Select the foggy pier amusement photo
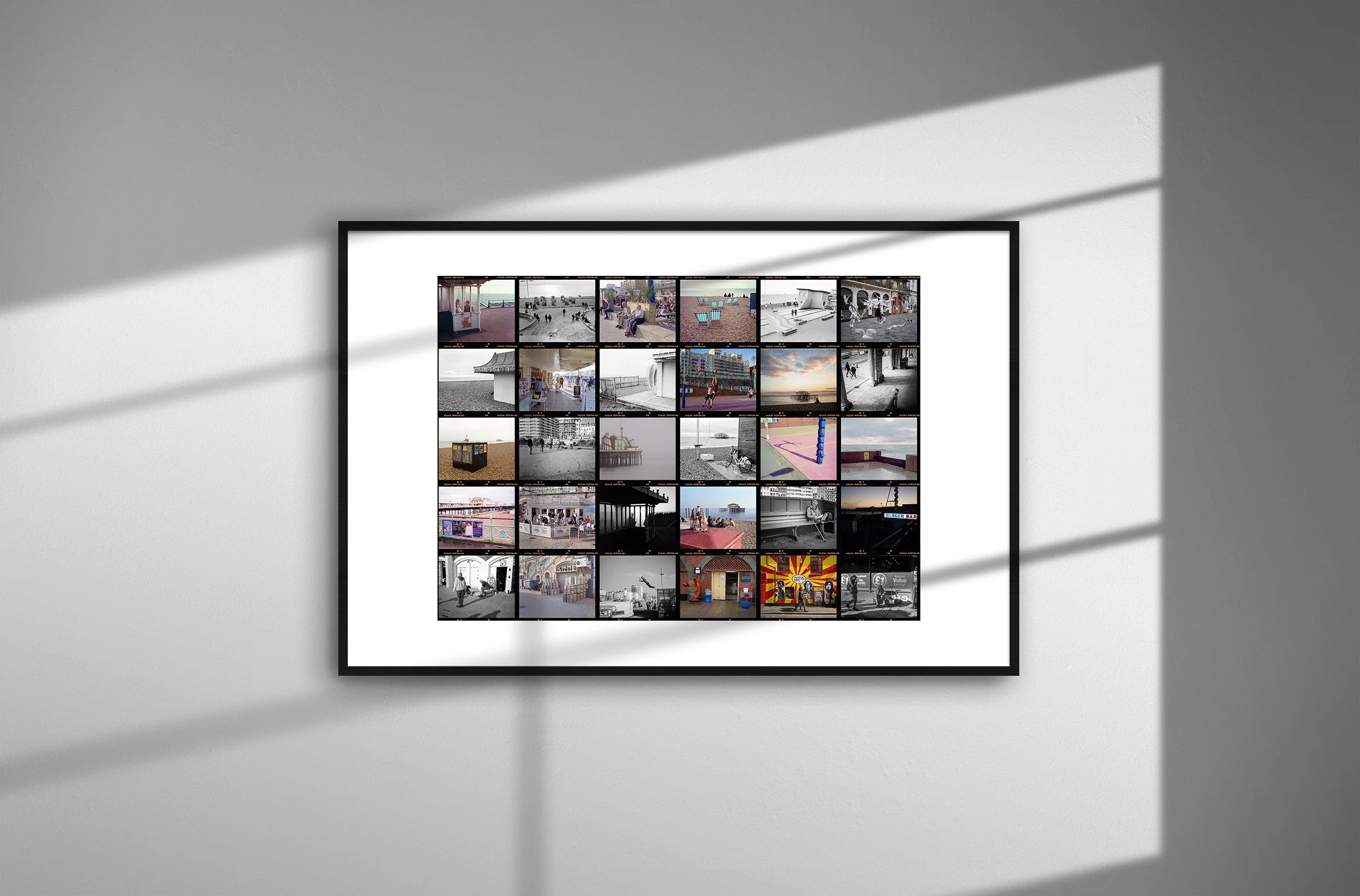This screenshot has height=896, width=1360. click(637, 449)
